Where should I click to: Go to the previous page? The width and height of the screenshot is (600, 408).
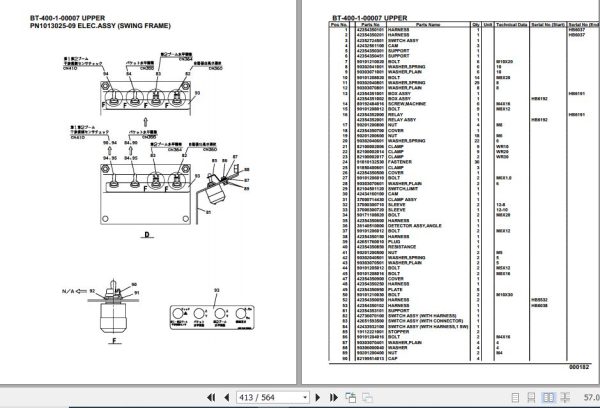point(227,398)
